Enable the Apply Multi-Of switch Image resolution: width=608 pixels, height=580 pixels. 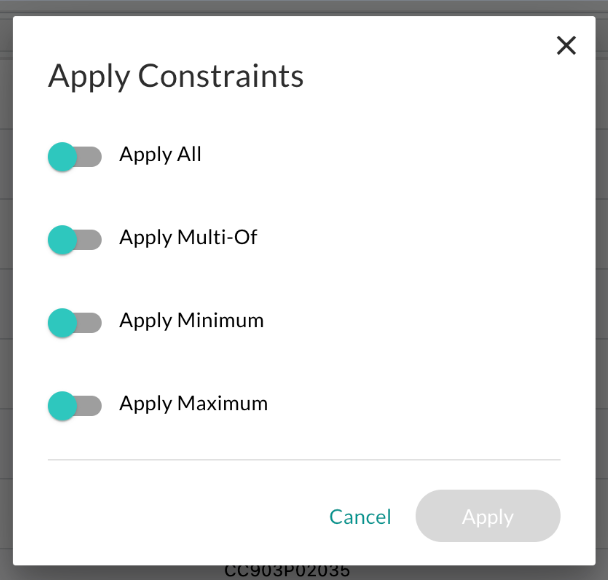[x=75, y=239]
